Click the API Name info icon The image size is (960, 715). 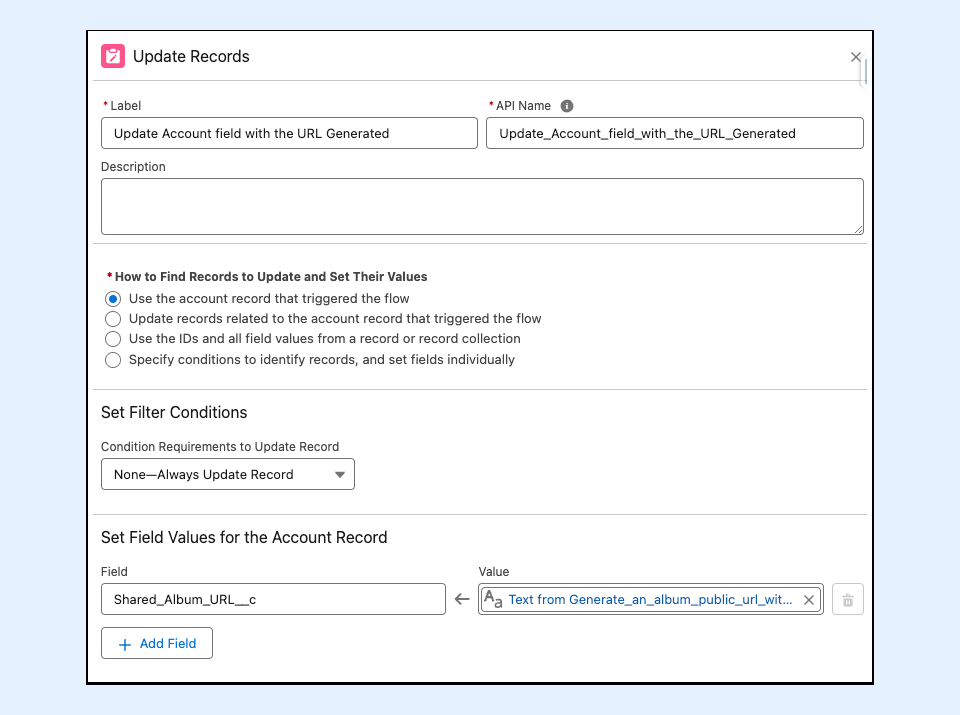567,106
